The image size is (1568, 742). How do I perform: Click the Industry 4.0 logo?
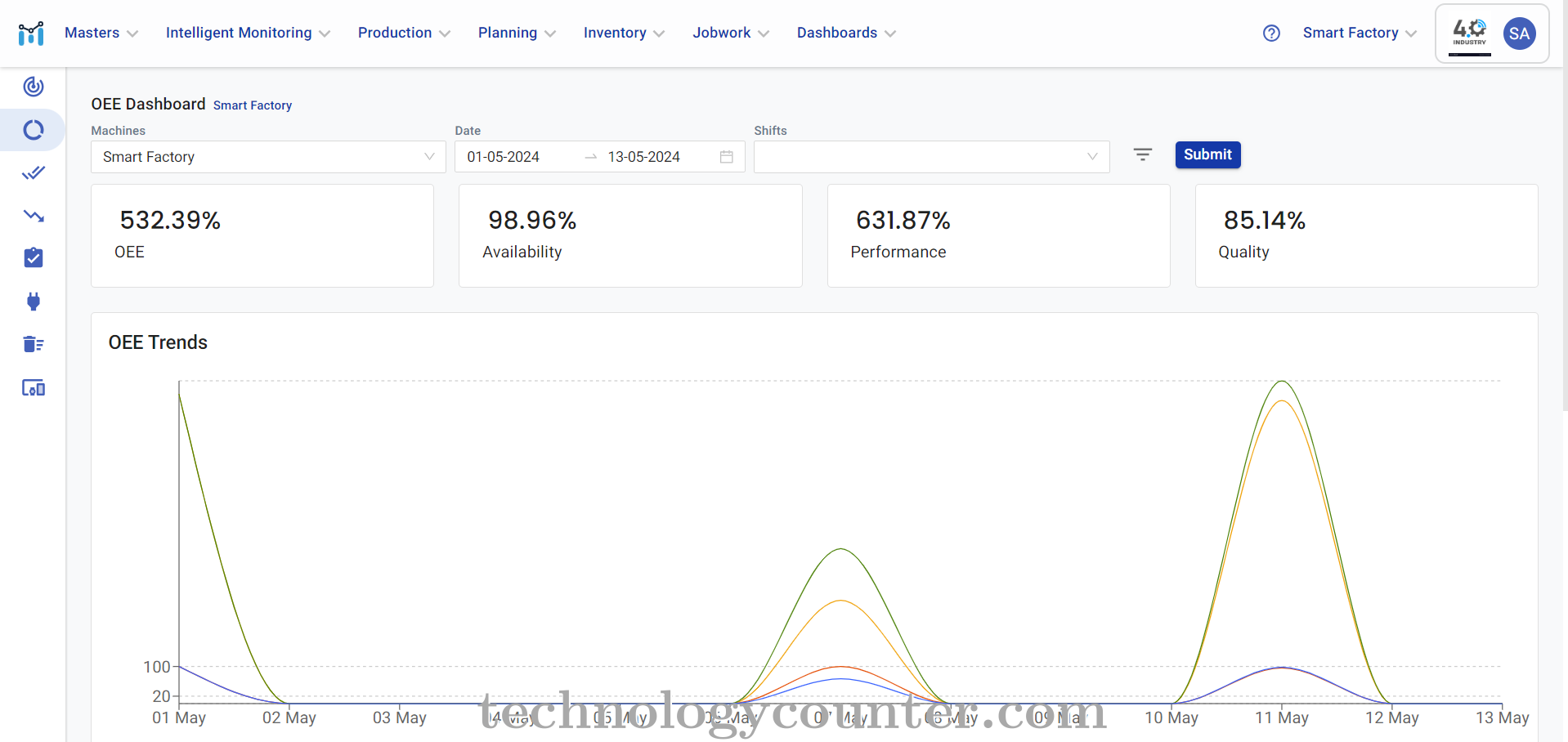tap(1470, 34)
